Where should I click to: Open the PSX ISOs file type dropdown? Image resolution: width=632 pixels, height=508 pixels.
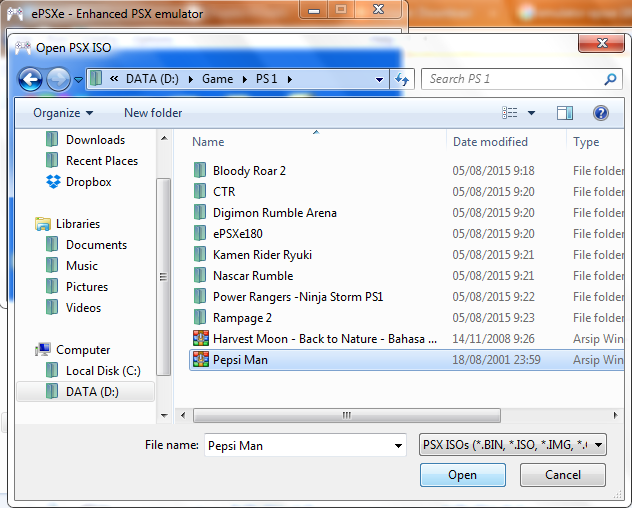[x=513, y=445]
